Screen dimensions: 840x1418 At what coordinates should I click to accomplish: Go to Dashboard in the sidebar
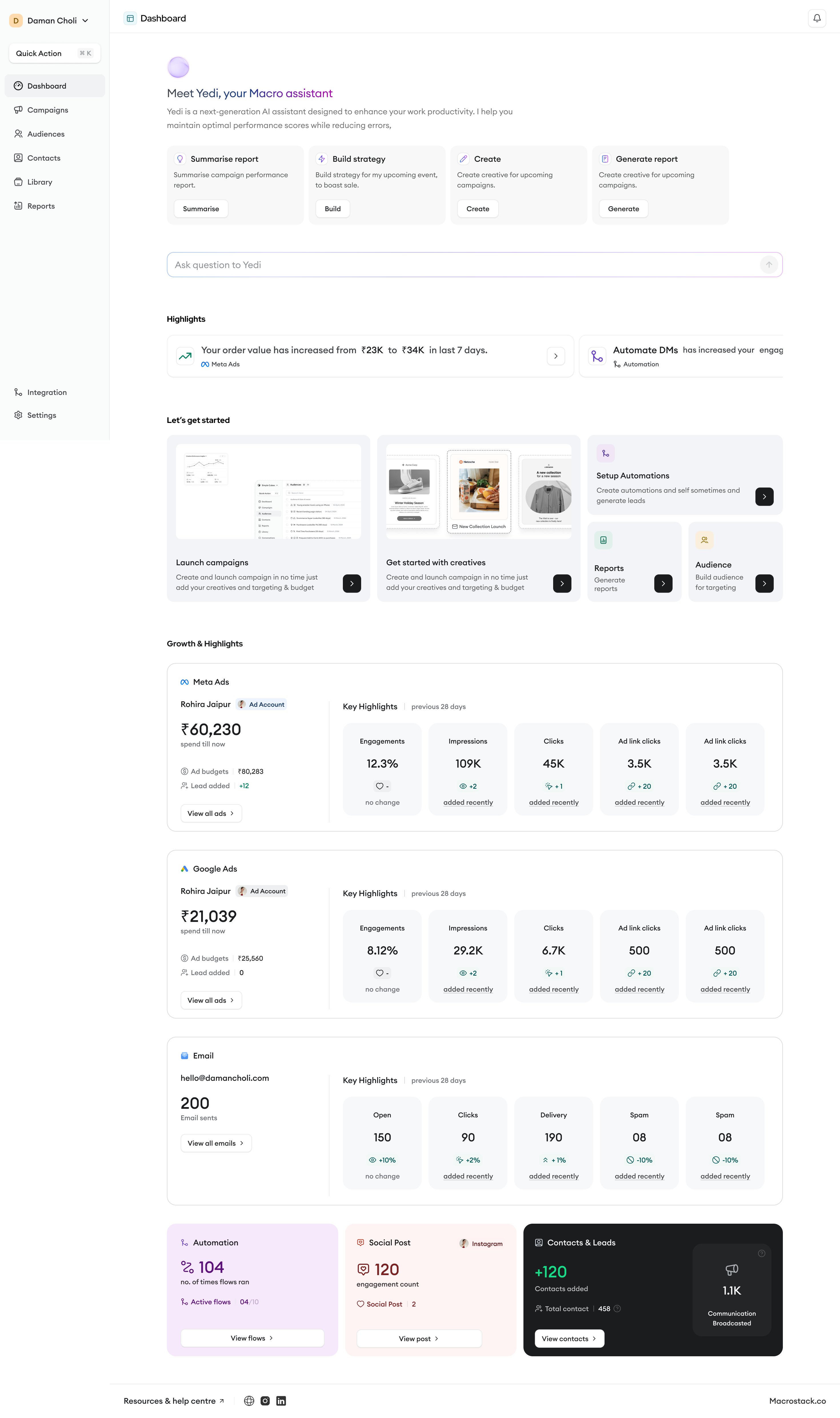click(55, 86)
